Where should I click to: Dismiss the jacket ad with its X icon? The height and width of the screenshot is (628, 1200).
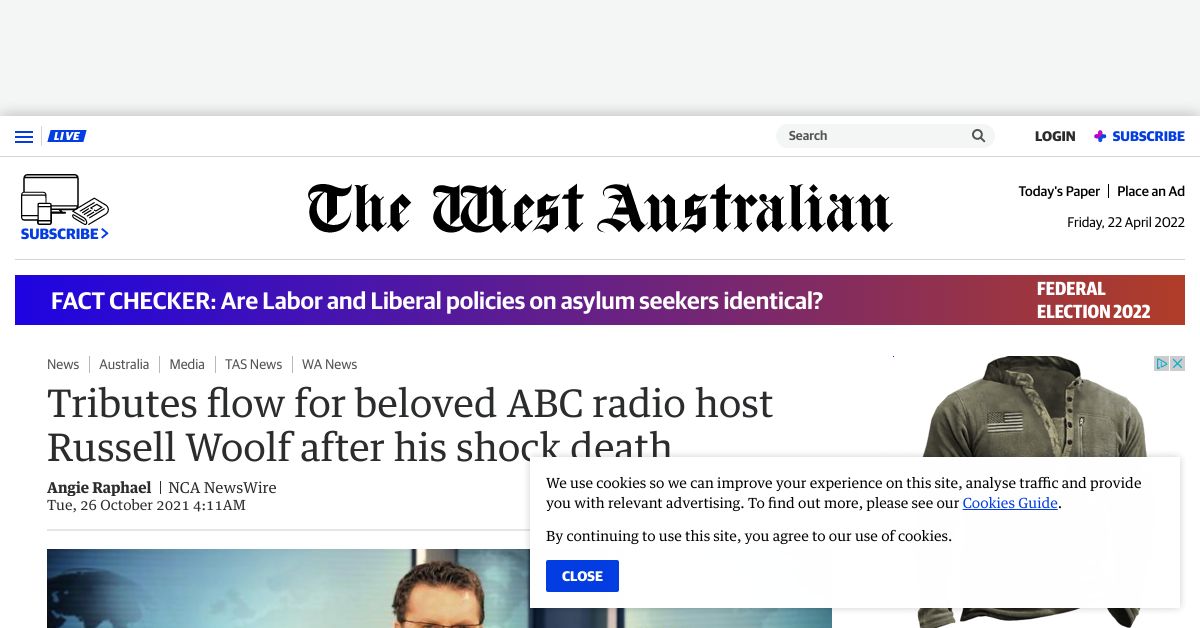1178,363
